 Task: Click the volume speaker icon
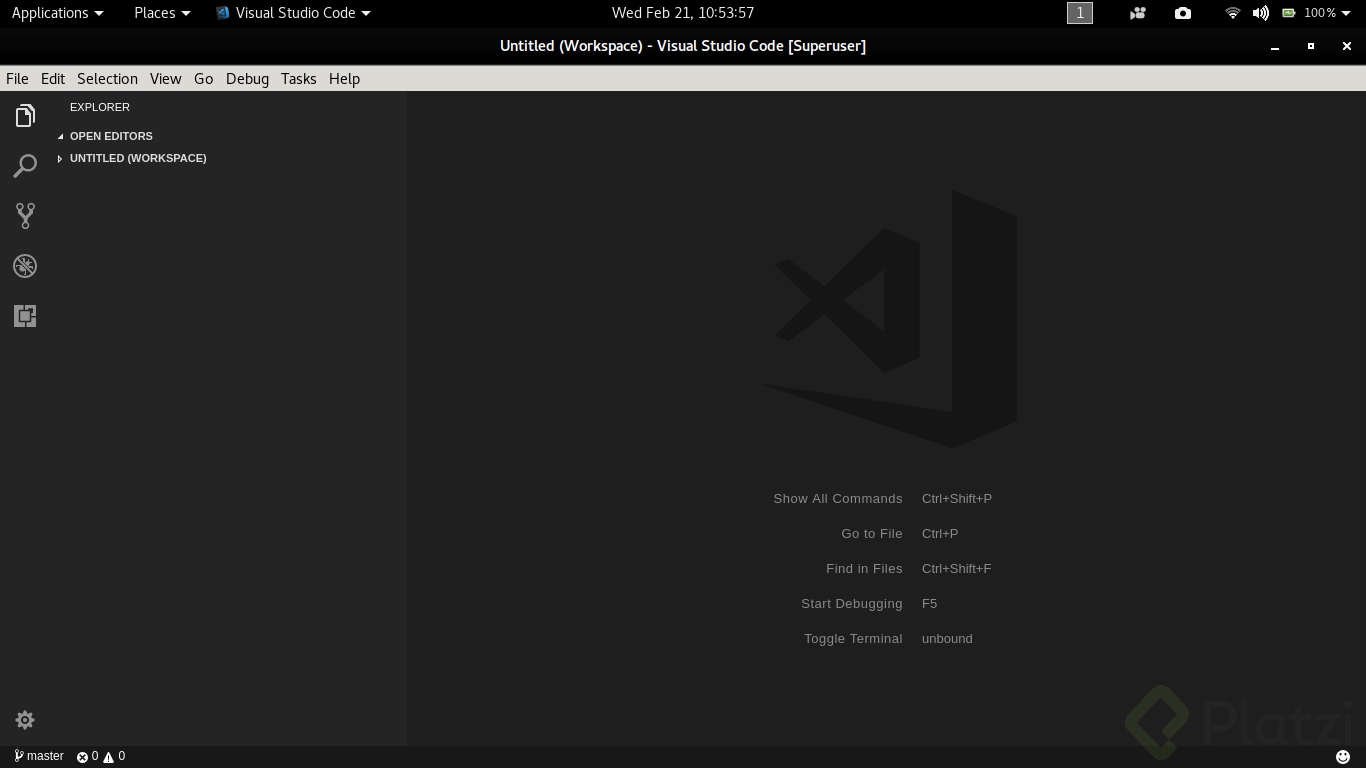[1261, 13]
